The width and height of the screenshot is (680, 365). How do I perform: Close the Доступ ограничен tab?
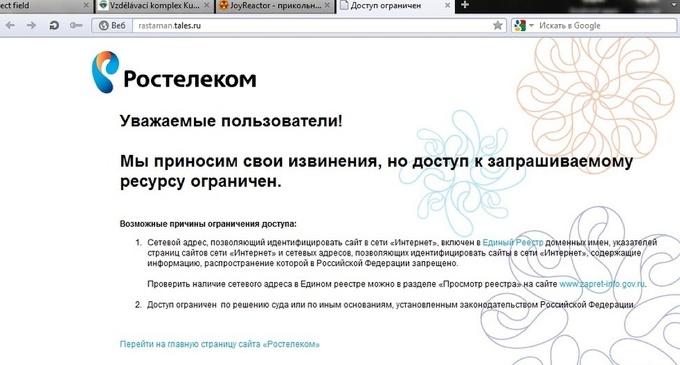coord(448,6)
